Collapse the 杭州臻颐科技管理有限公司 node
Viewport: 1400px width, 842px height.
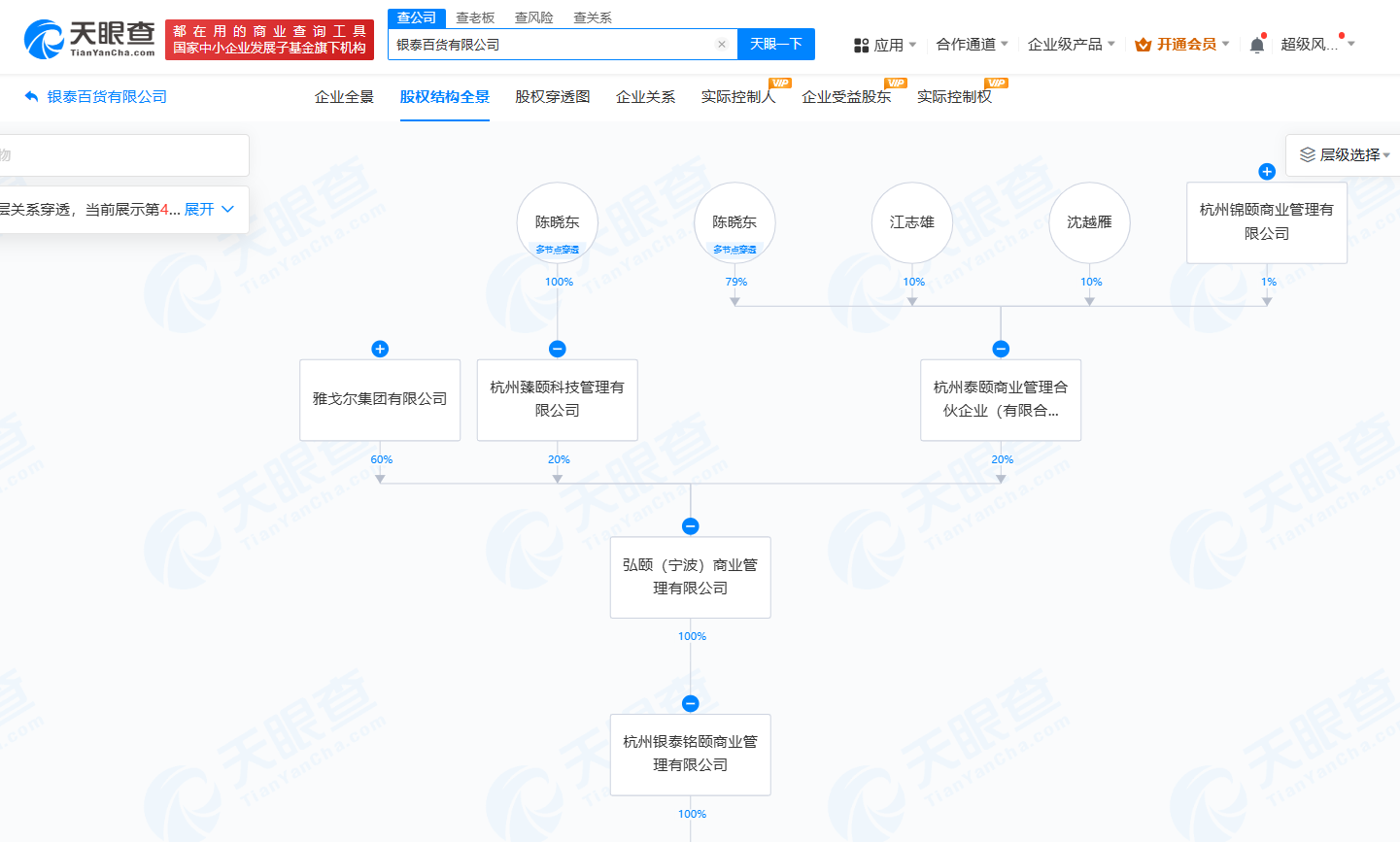(x=558, y=349)
